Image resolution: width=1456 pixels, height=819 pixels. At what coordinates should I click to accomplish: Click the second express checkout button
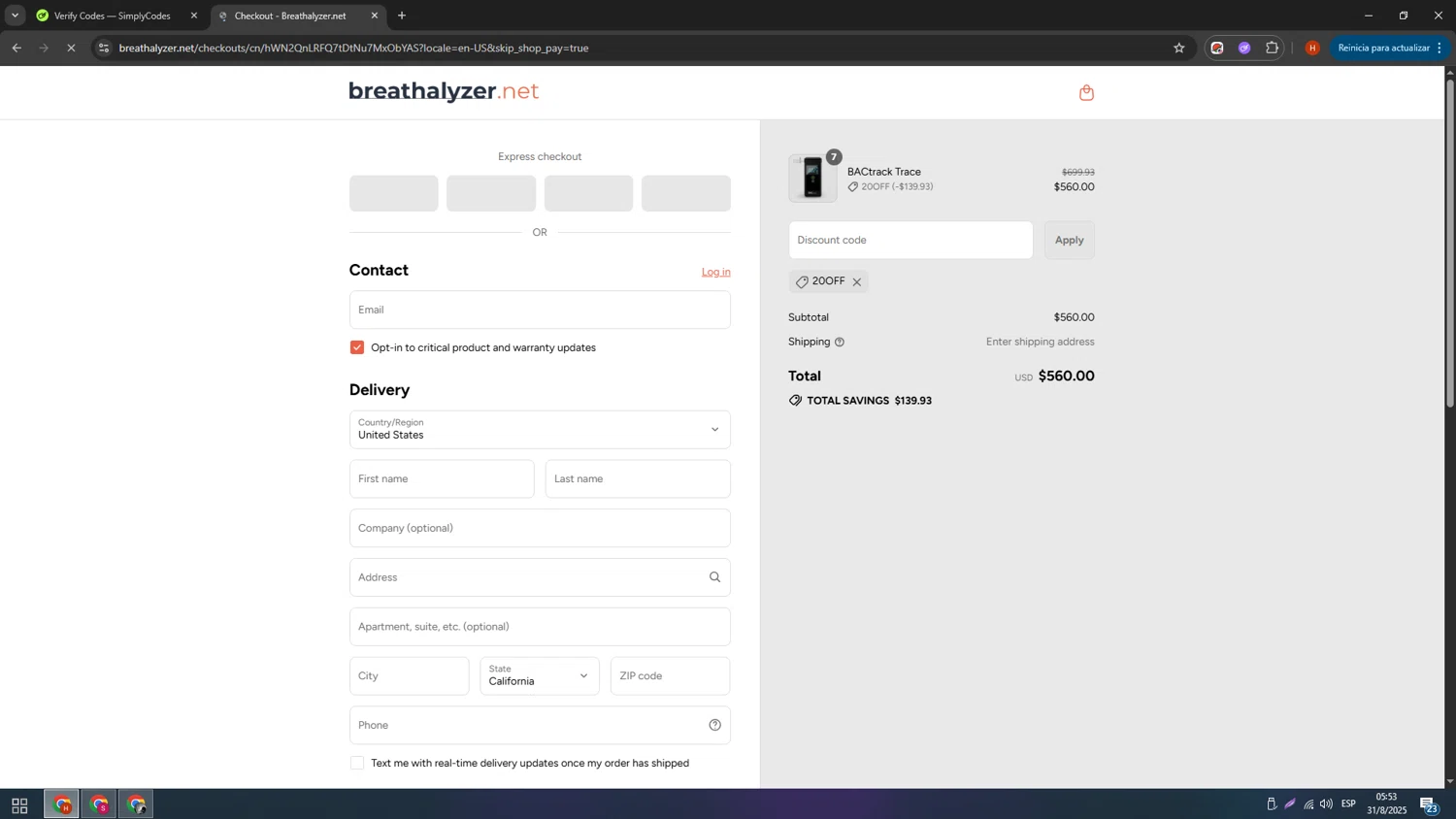491,193
